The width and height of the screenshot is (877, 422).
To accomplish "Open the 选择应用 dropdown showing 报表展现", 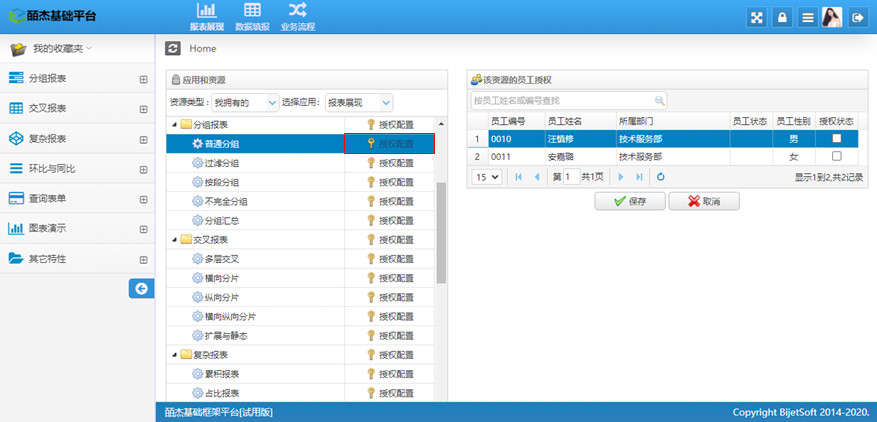I will (x=359, y=102).
